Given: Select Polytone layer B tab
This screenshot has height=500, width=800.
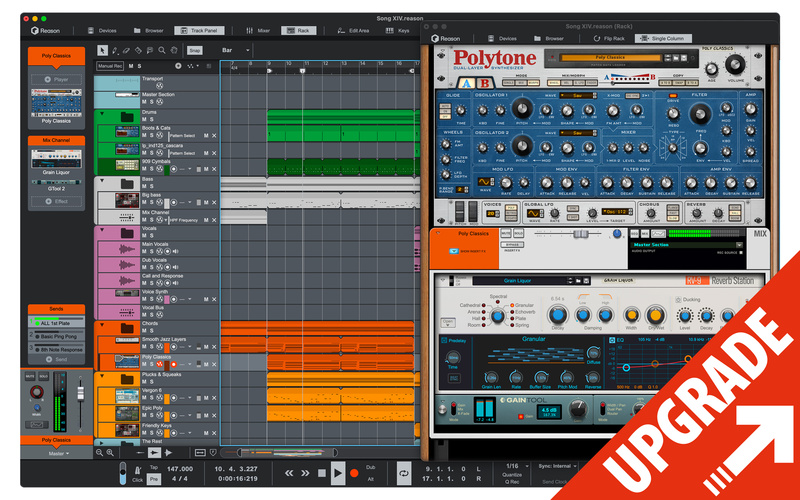Looking at the screenshot, I should pos(485,83).
